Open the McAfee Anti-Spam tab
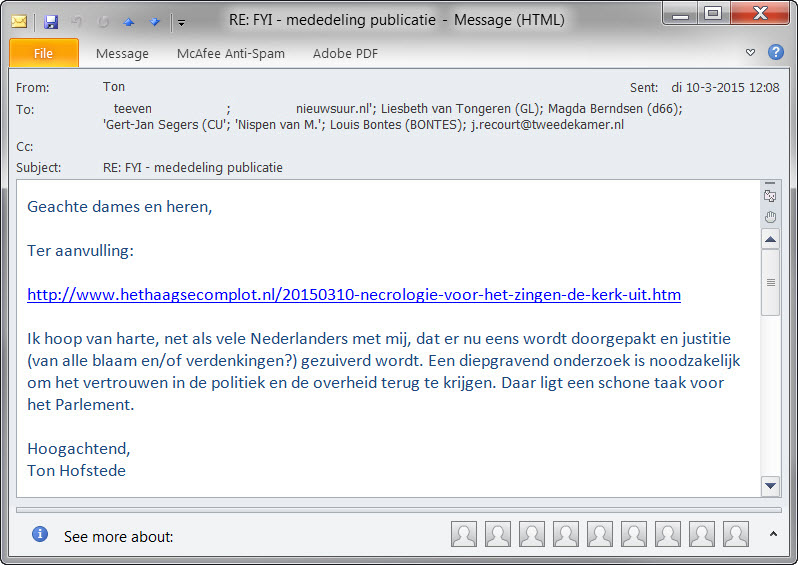 pyautogui.click(x=231, y=53)
